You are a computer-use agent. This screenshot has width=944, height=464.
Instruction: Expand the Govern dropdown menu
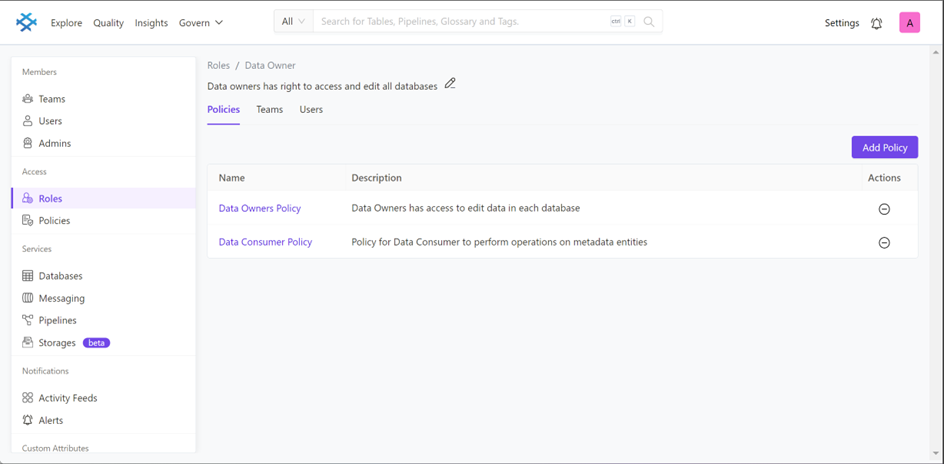[201, 22]
